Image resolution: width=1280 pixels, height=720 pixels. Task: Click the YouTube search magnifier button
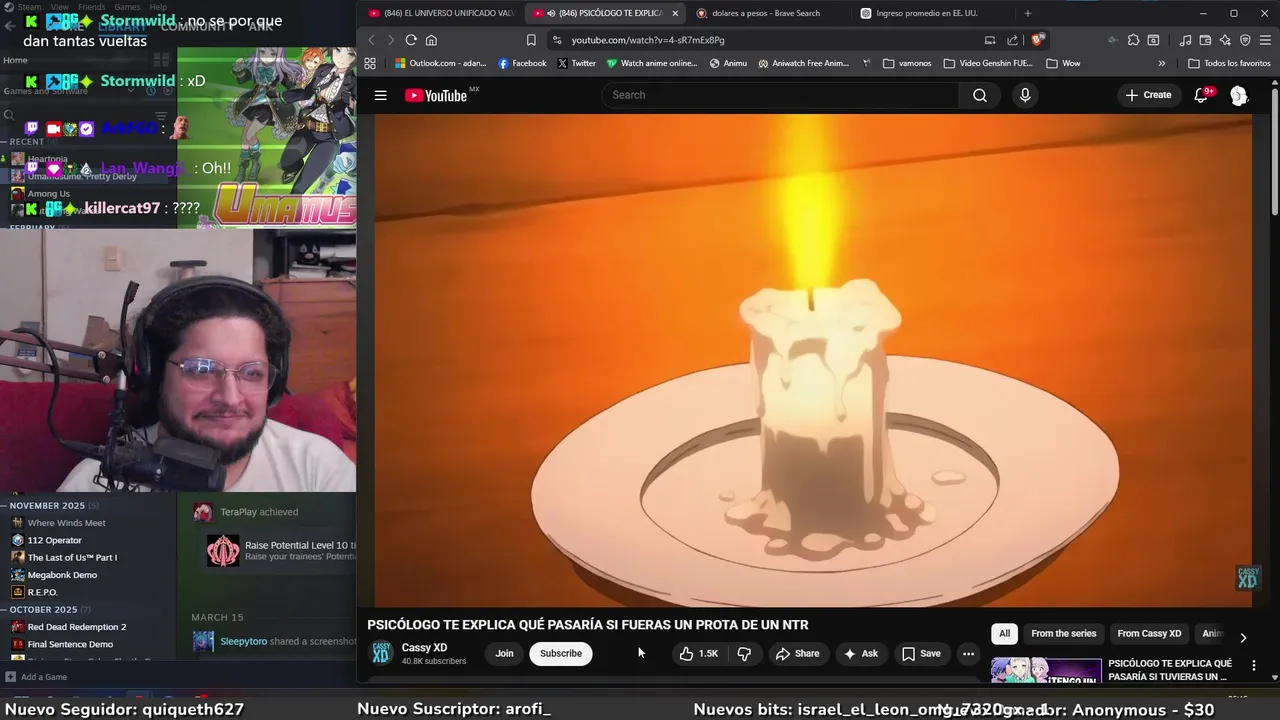[980, 95]
